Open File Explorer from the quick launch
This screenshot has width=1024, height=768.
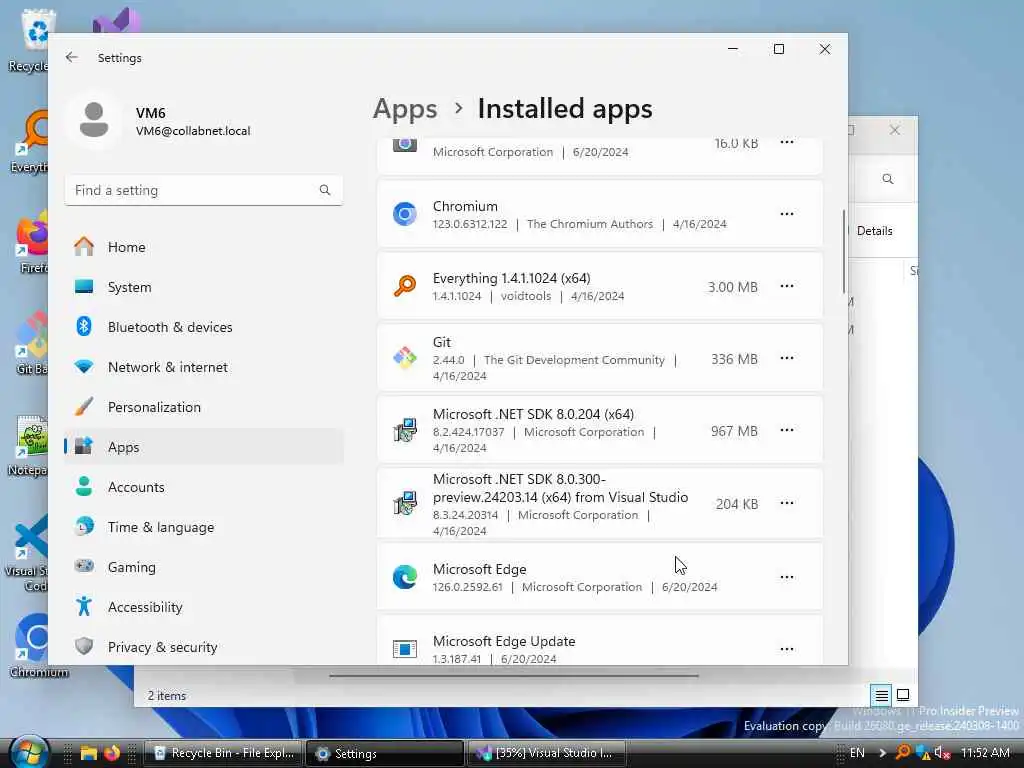point(89,753)
